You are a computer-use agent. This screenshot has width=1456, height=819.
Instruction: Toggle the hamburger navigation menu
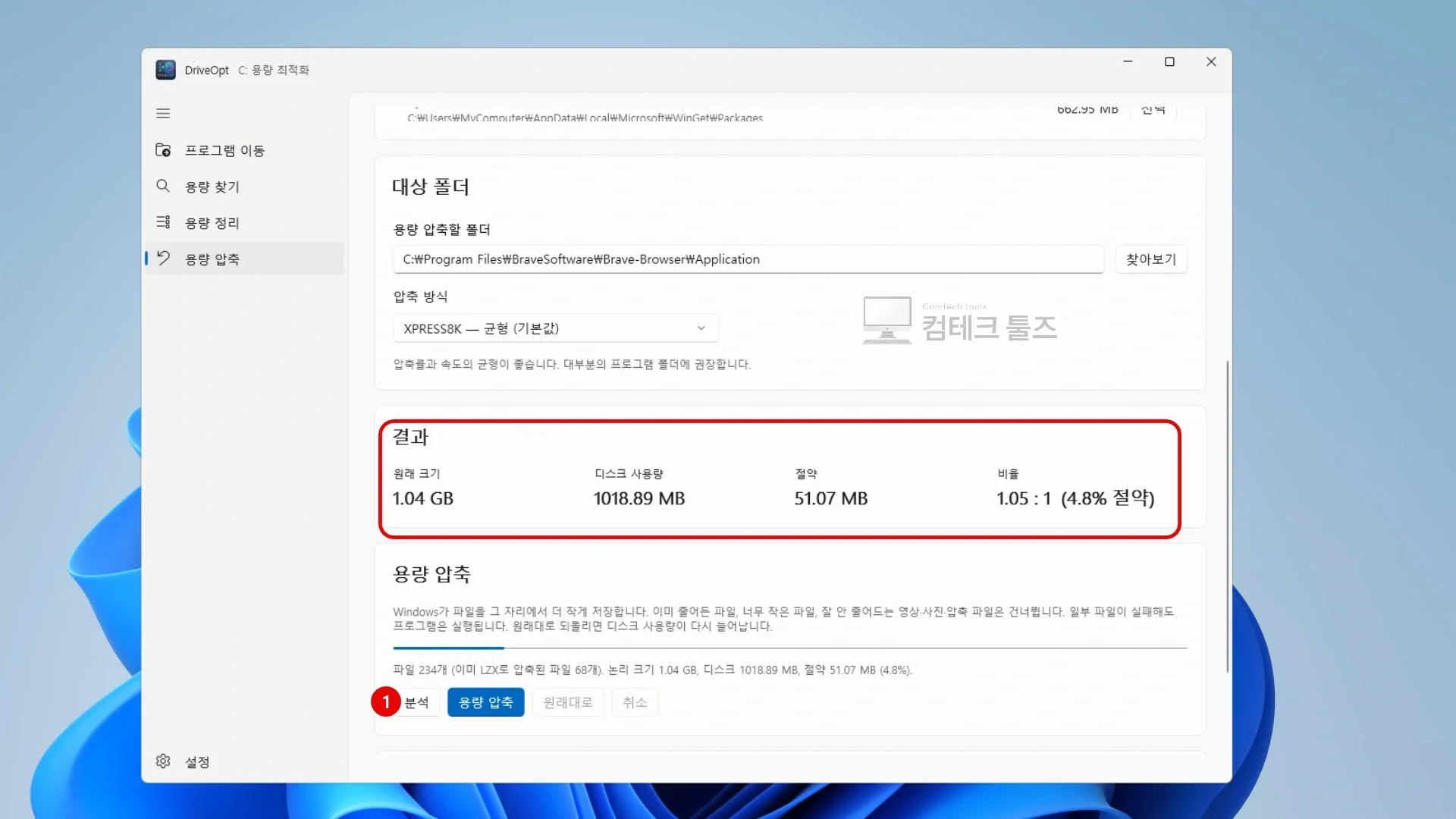click(x=163, y=114)
